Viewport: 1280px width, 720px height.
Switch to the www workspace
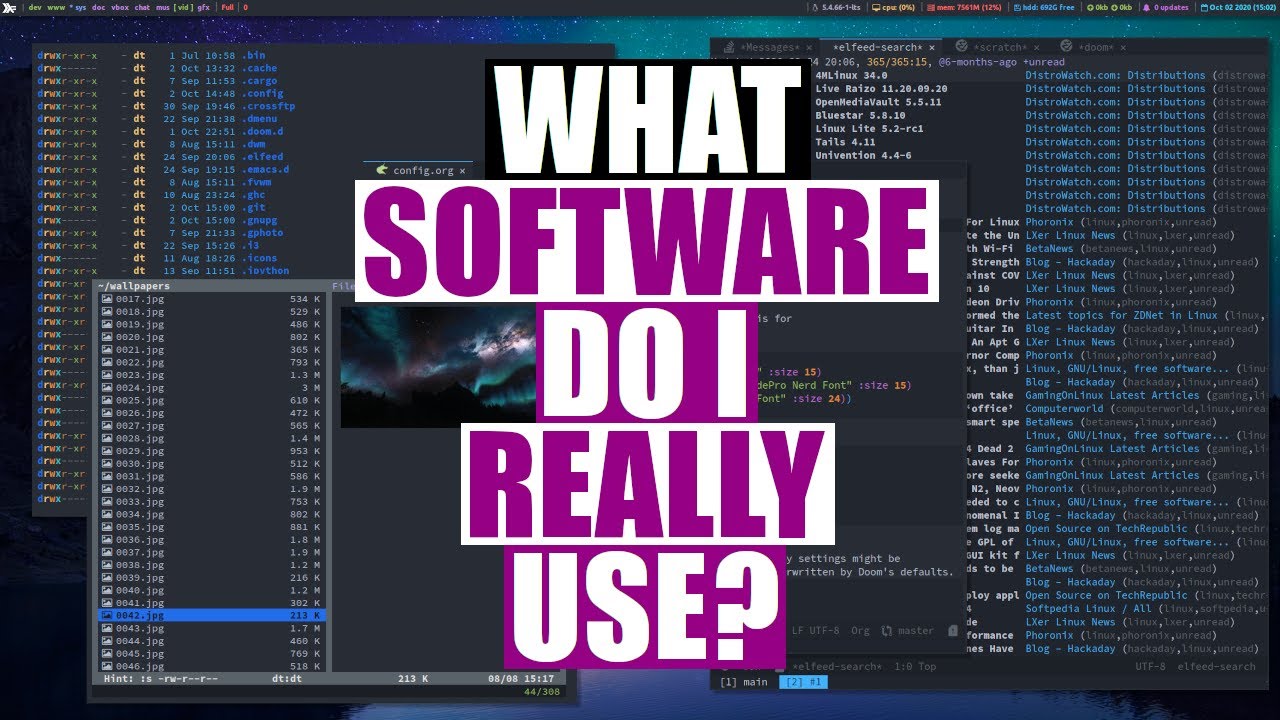click(58, 7)
